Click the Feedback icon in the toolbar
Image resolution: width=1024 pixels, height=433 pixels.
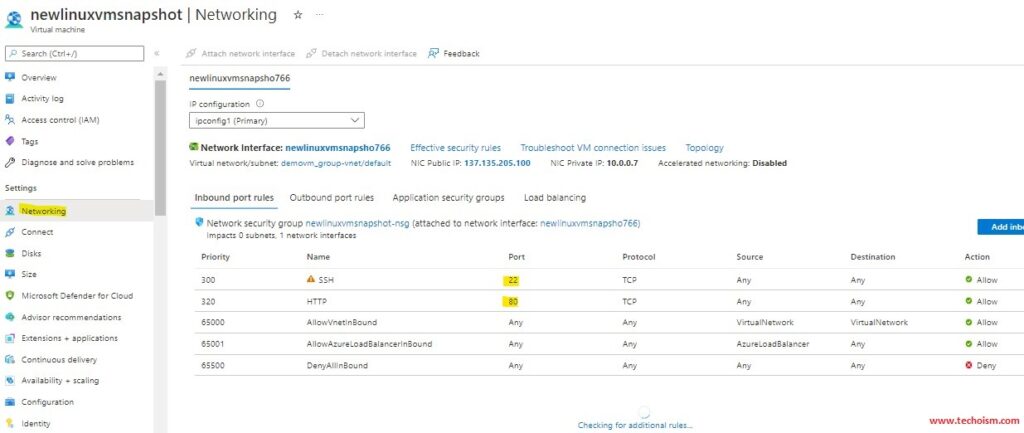[x=434, y=54]
